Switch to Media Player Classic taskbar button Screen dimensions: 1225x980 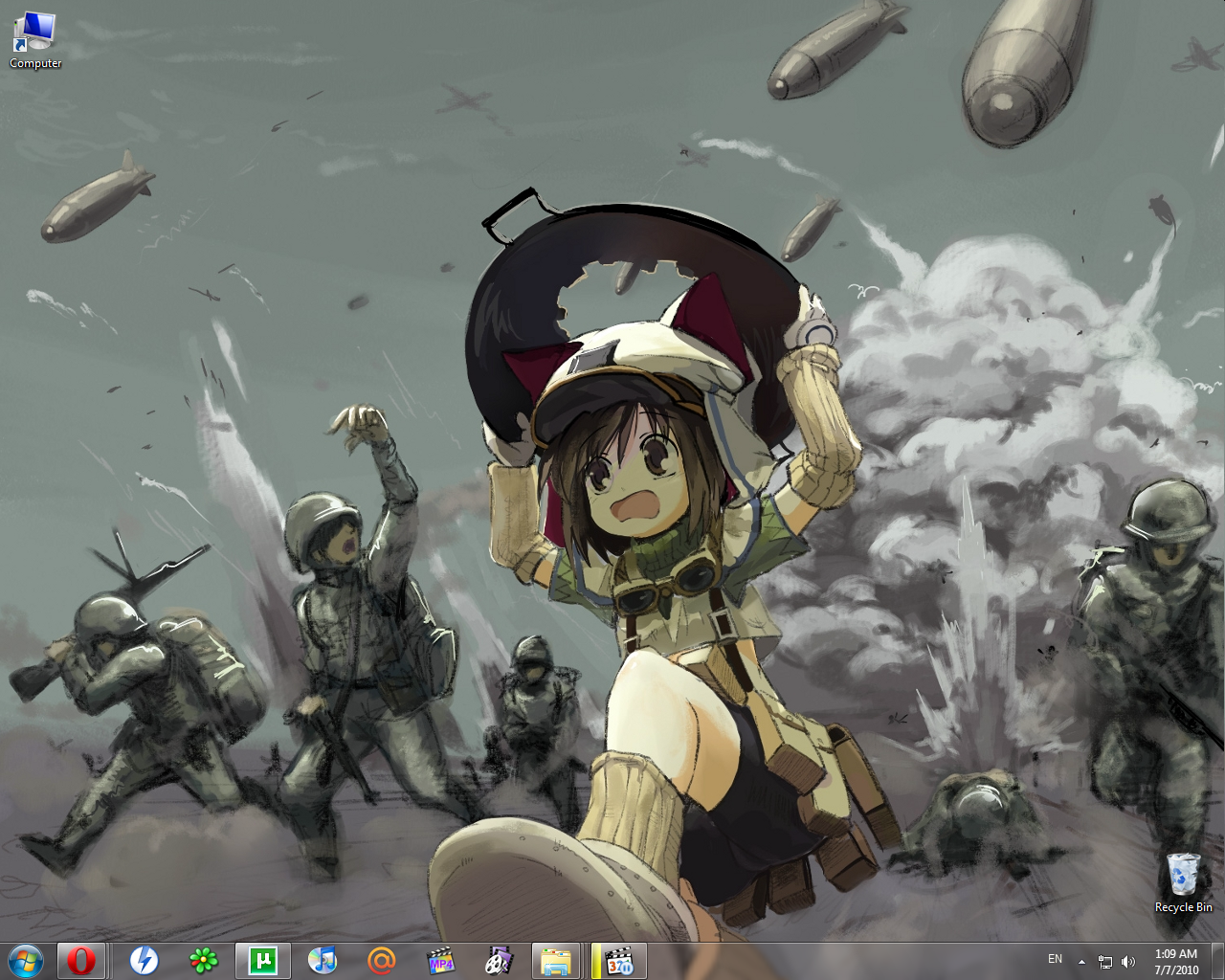[x=618, y=960]
